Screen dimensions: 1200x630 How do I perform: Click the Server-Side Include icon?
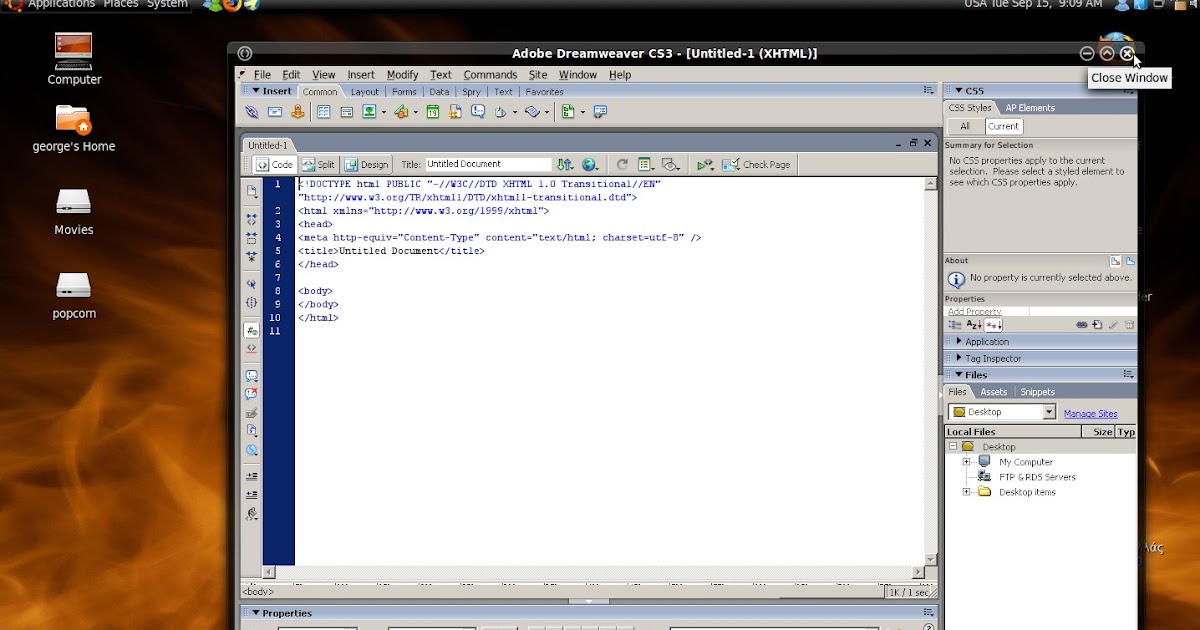[x=455, y=112]
